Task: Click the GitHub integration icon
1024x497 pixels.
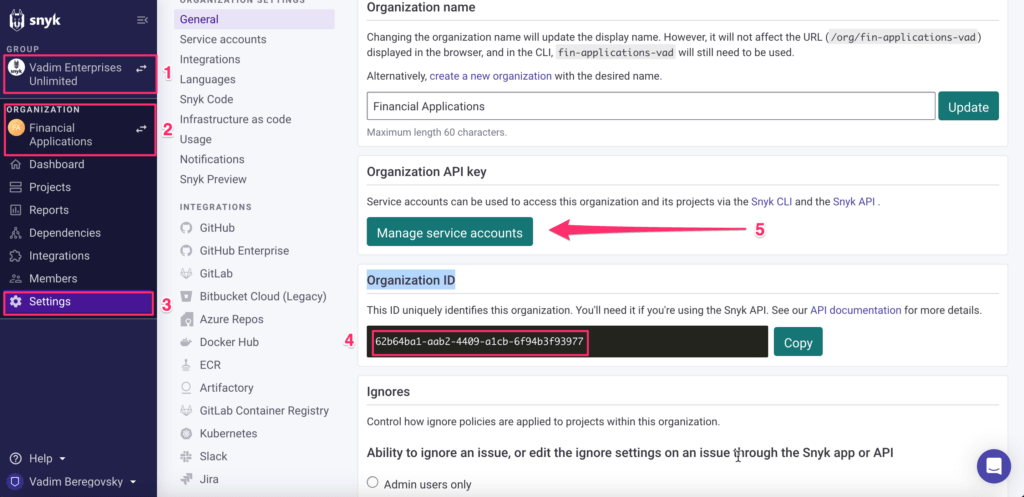Action: [x=187, y=228]
